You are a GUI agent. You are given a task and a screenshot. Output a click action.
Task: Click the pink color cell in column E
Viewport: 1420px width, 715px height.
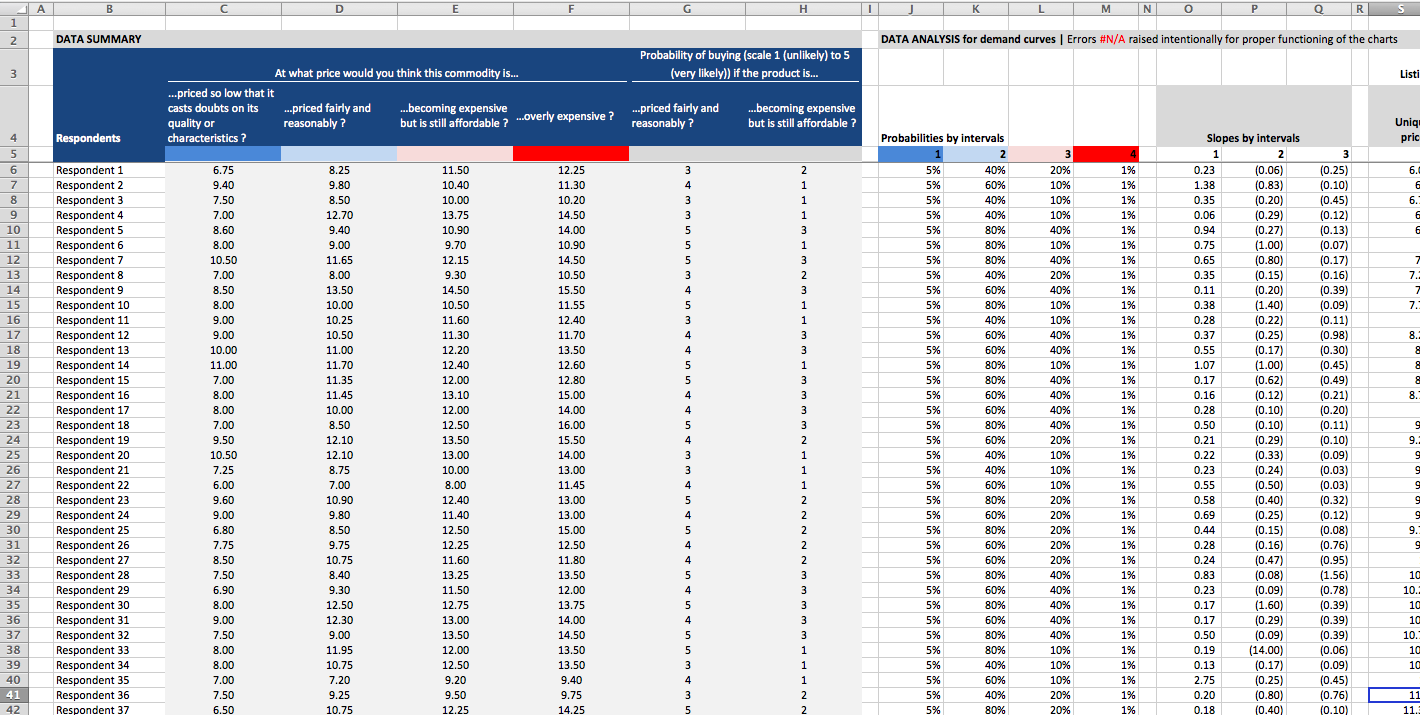[455, 153]
